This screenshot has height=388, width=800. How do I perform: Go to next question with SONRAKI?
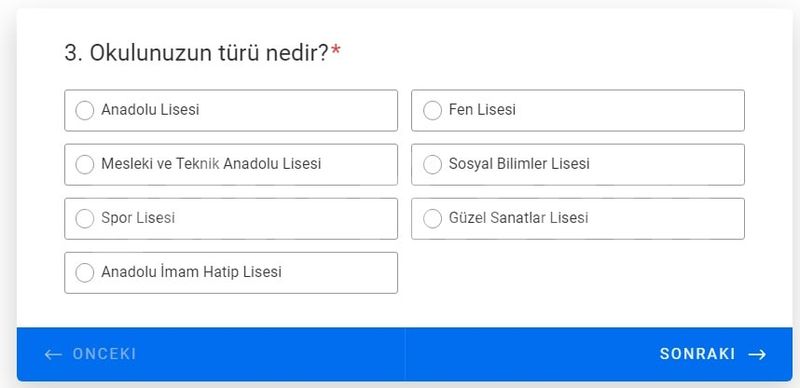click(x=598, y=354)
